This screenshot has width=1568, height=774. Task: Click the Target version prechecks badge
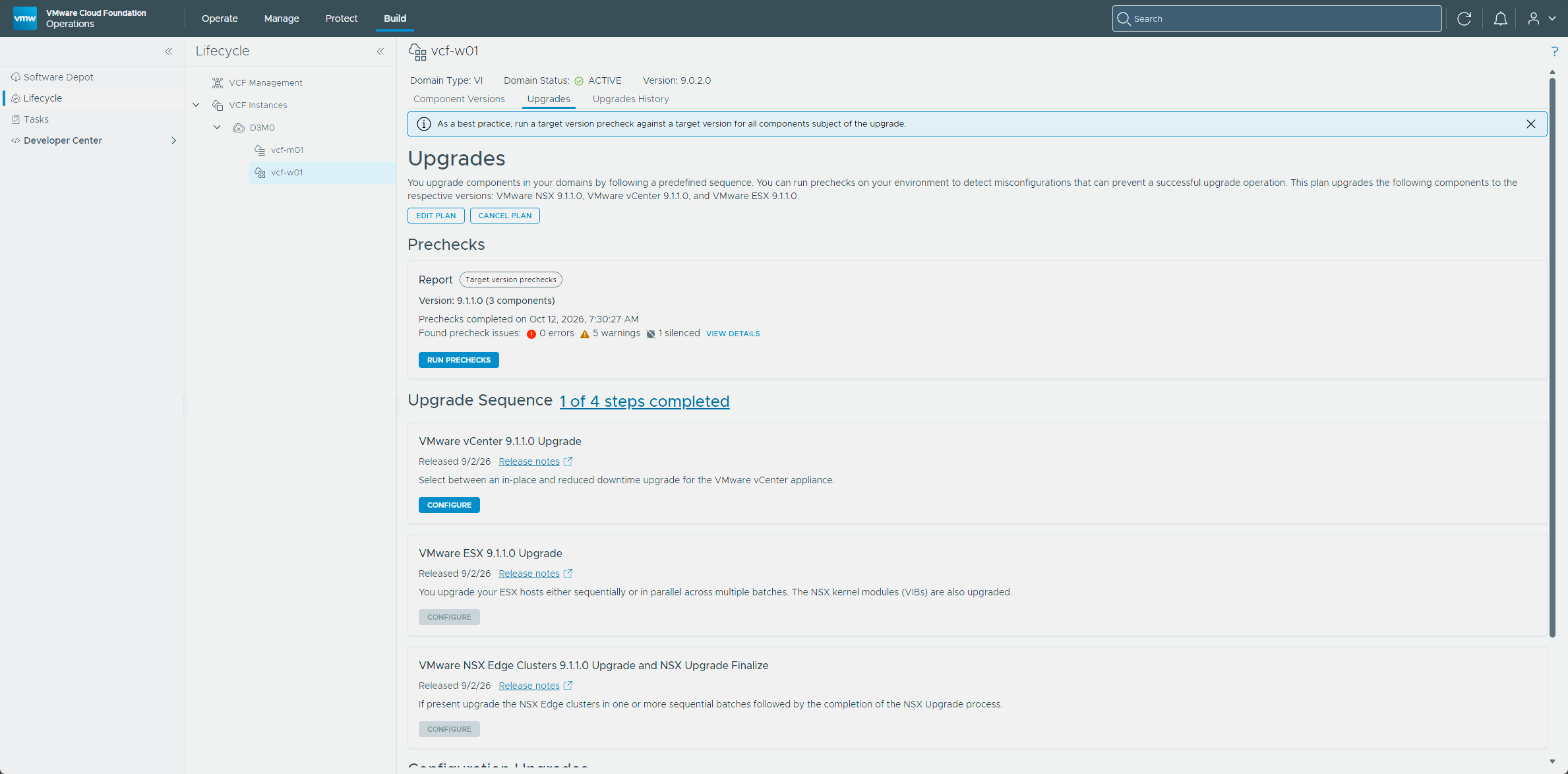click(511, 280)
